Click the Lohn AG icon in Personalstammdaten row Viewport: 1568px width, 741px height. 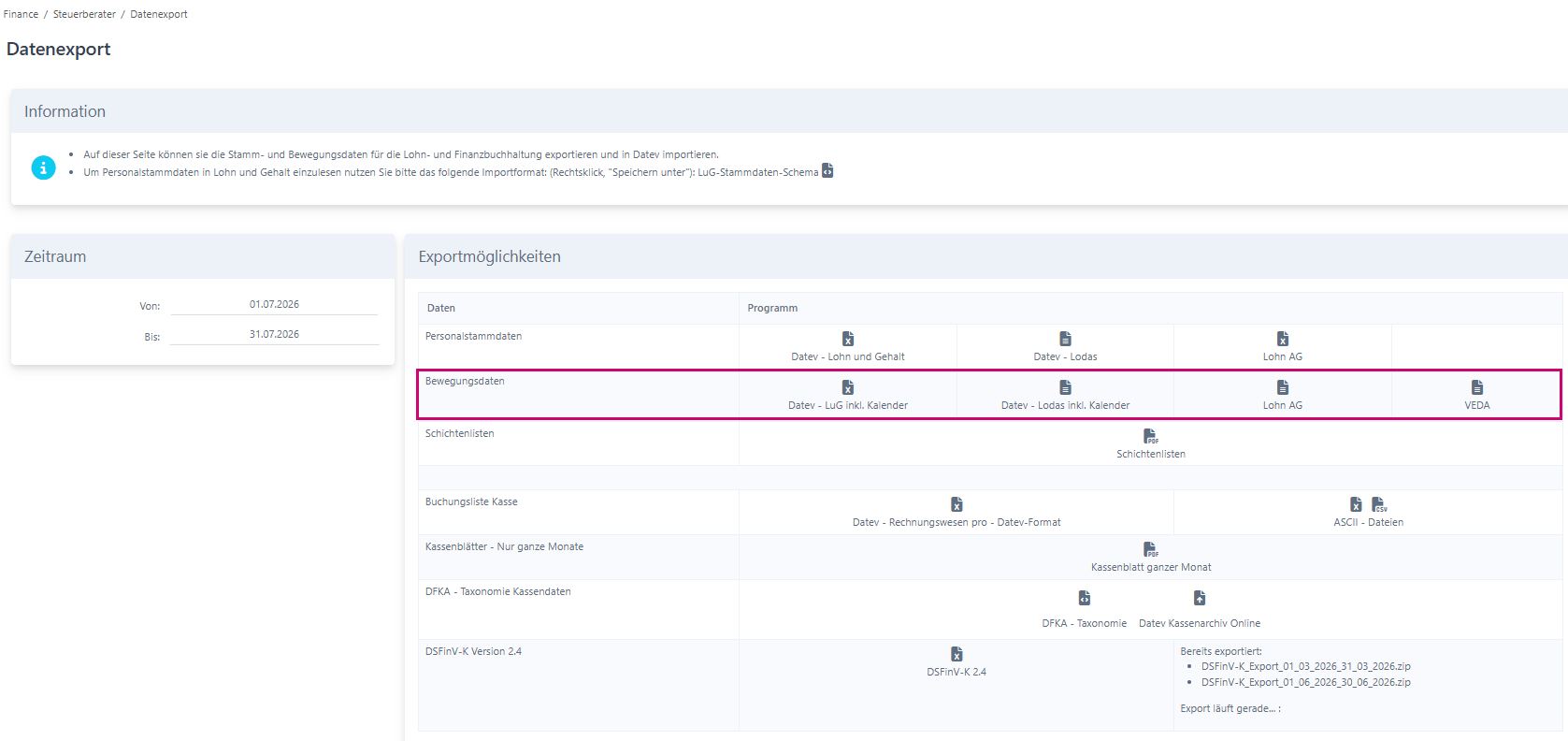click(1283, 339)
